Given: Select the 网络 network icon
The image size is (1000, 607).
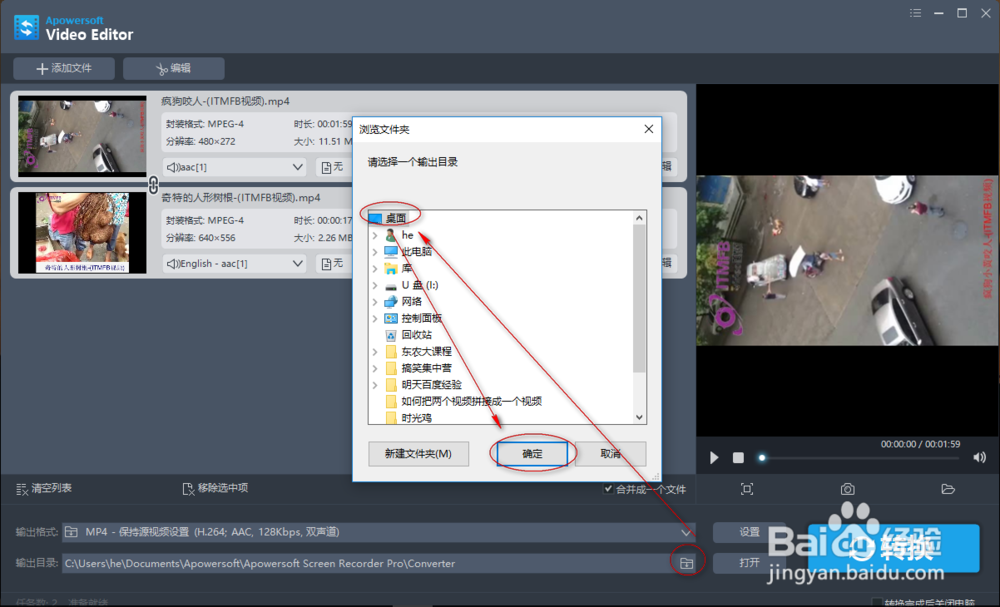Looking at the screenshot, I should 391,302.
